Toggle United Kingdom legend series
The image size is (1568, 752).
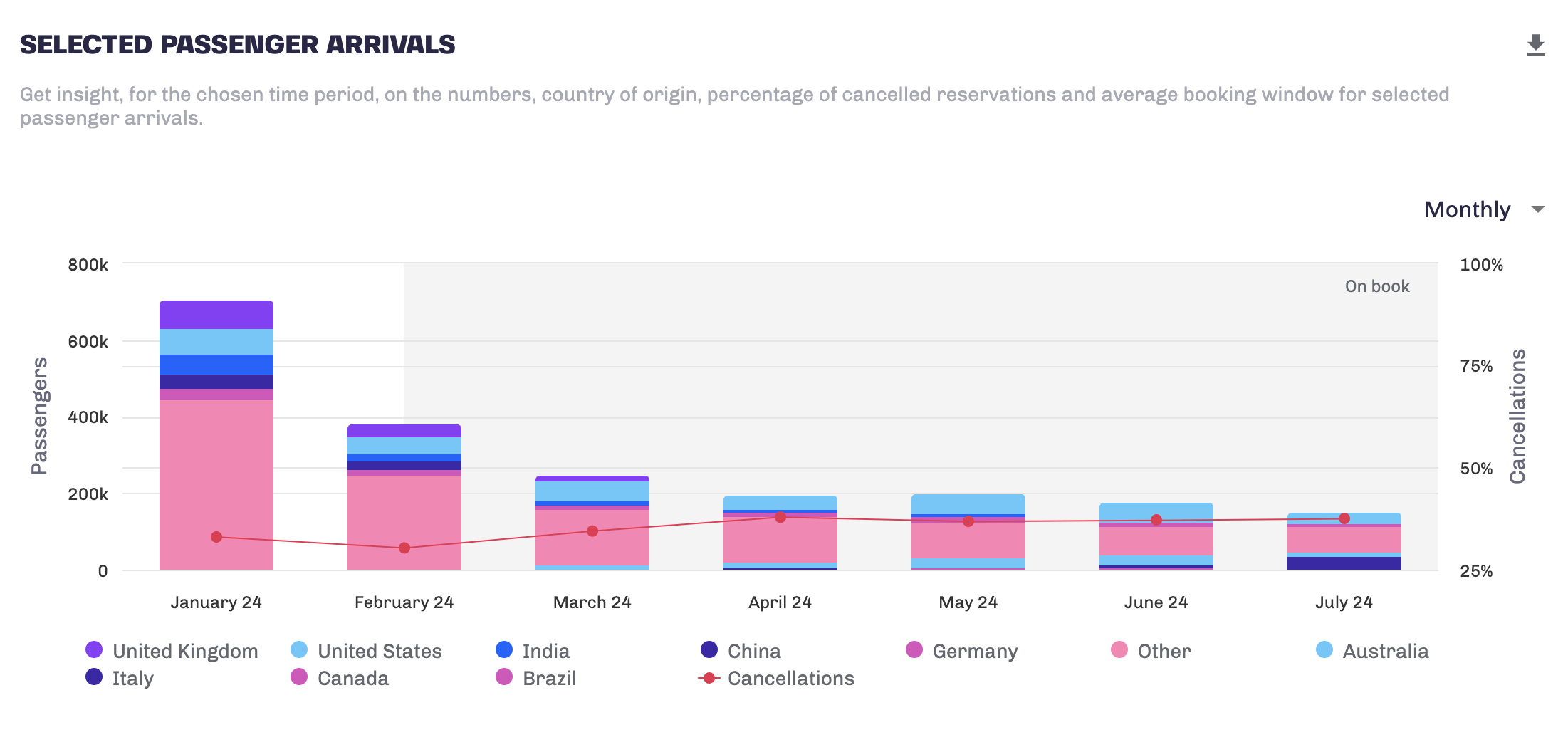pyautogui.click(x=171, y=651)
